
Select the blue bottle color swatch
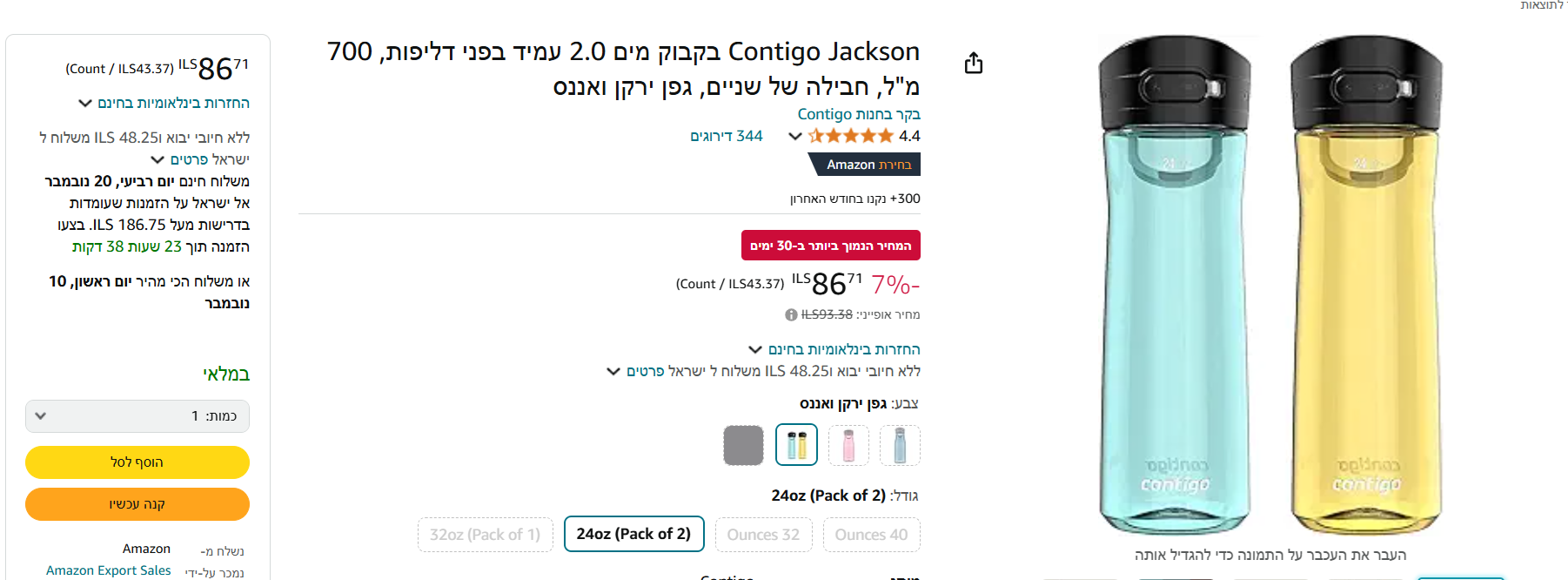pos(900,445)
